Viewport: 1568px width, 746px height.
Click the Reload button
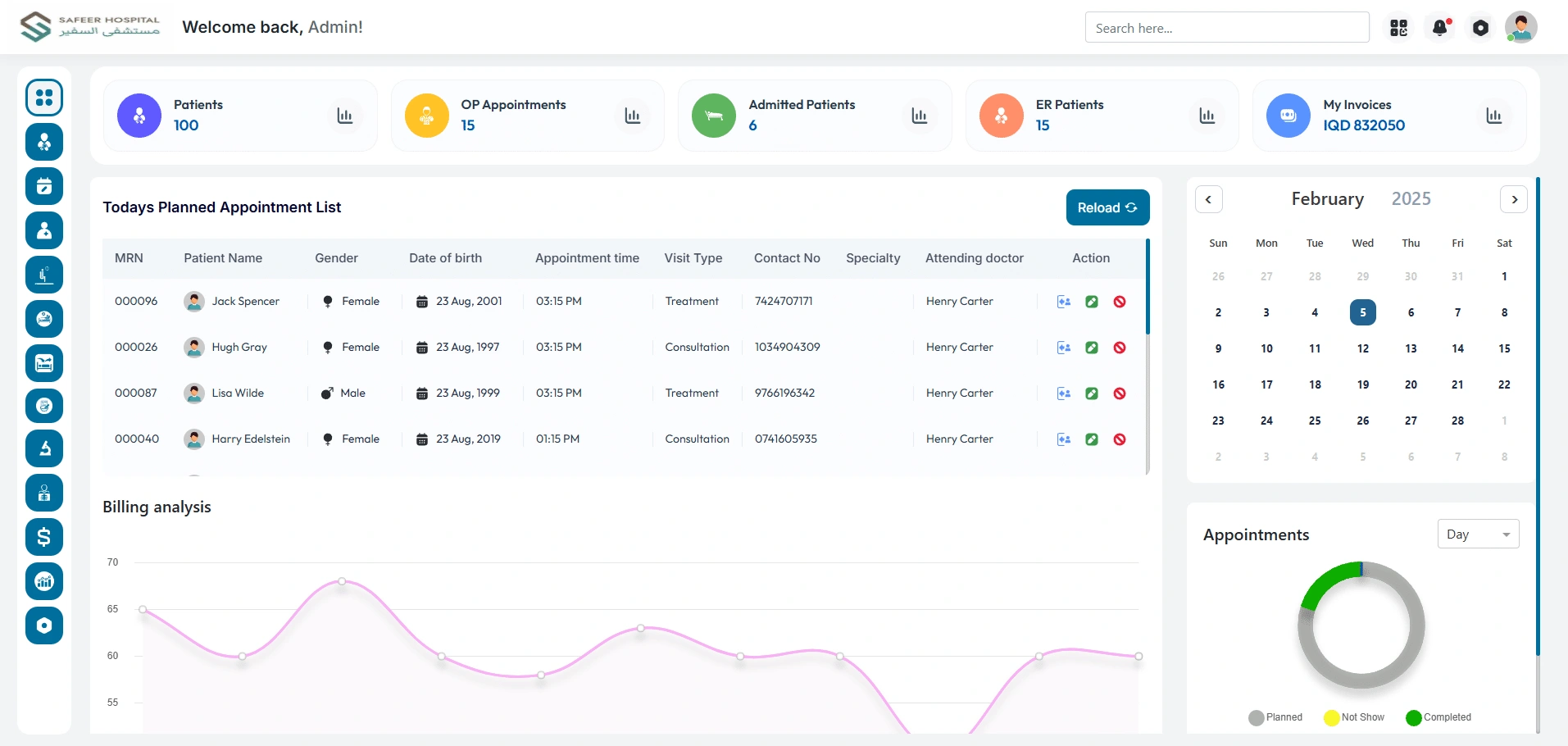tap(1107, 207)
